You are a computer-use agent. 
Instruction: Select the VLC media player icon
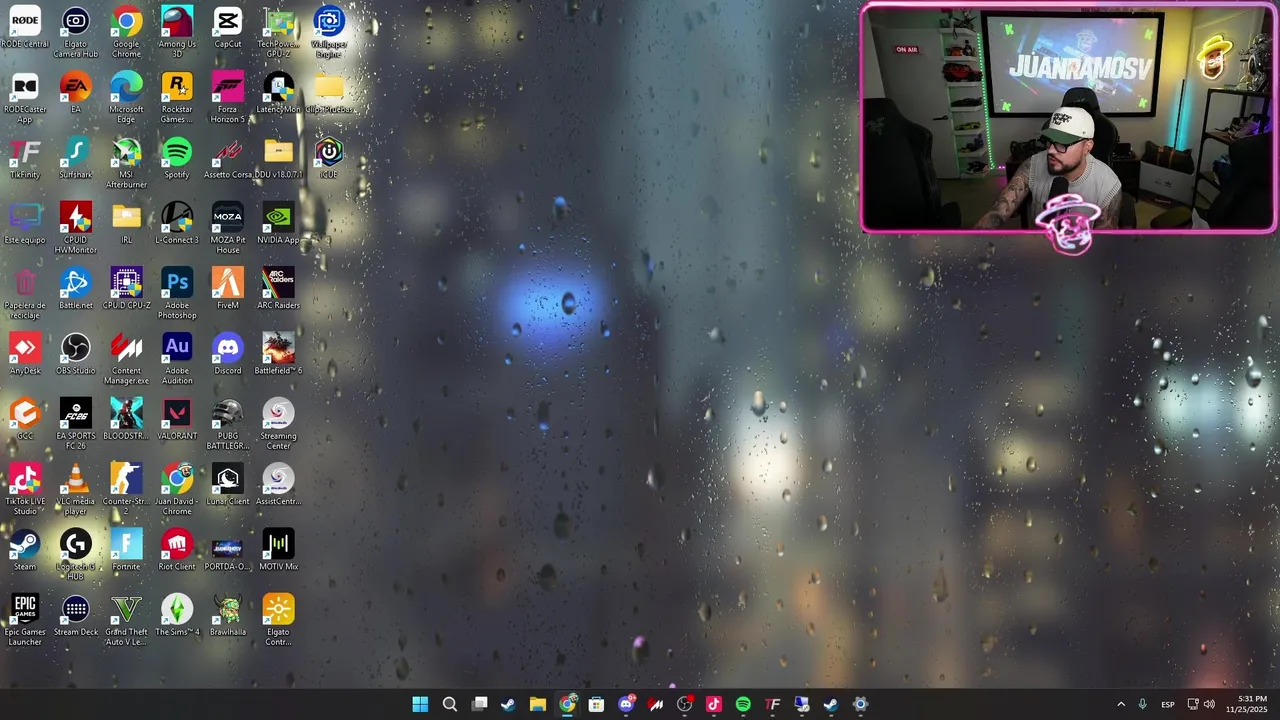coord(76,490)
